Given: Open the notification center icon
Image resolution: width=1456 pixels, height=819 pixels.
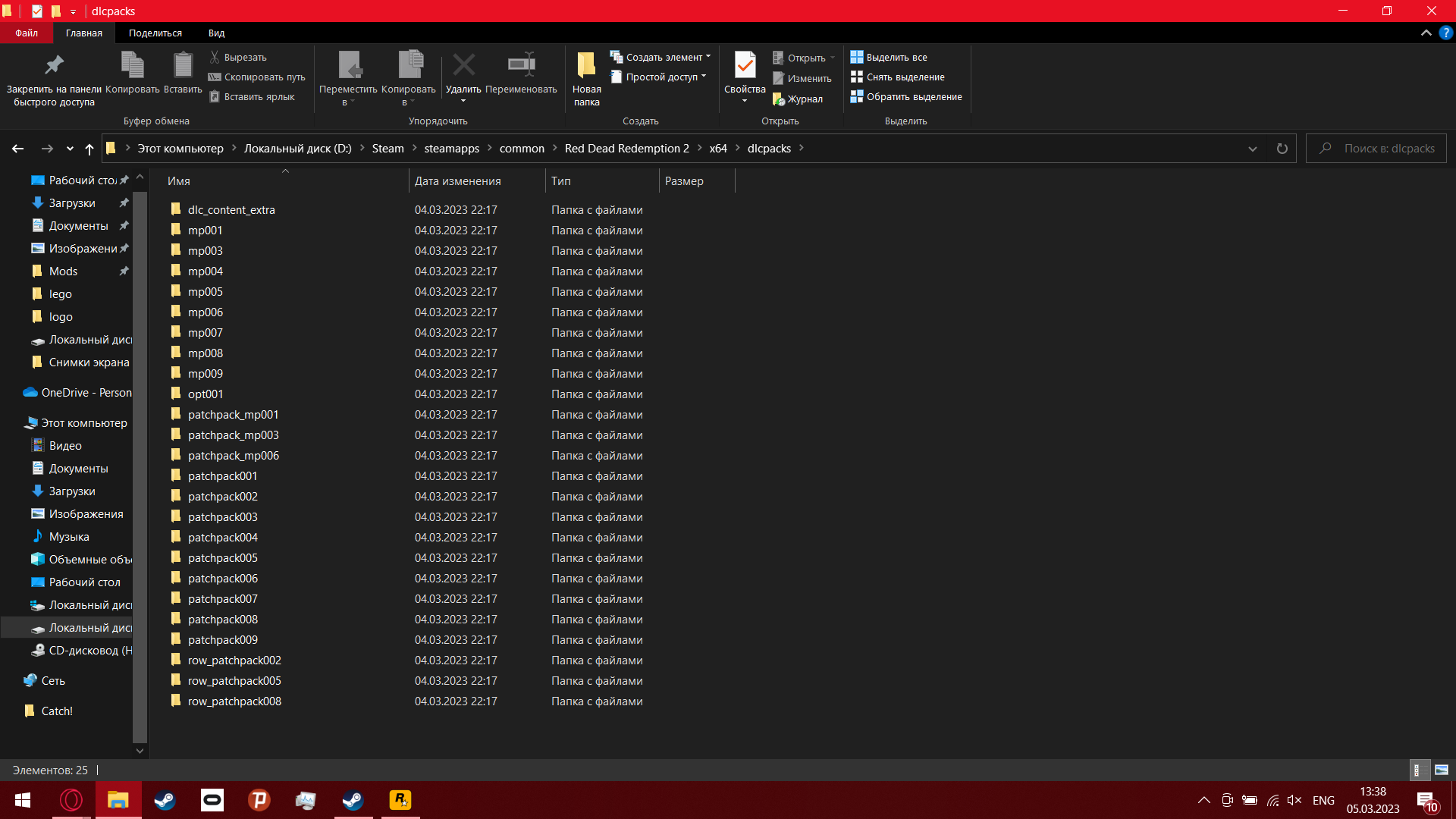Looking at the screenshot, I should [1427, 801].
